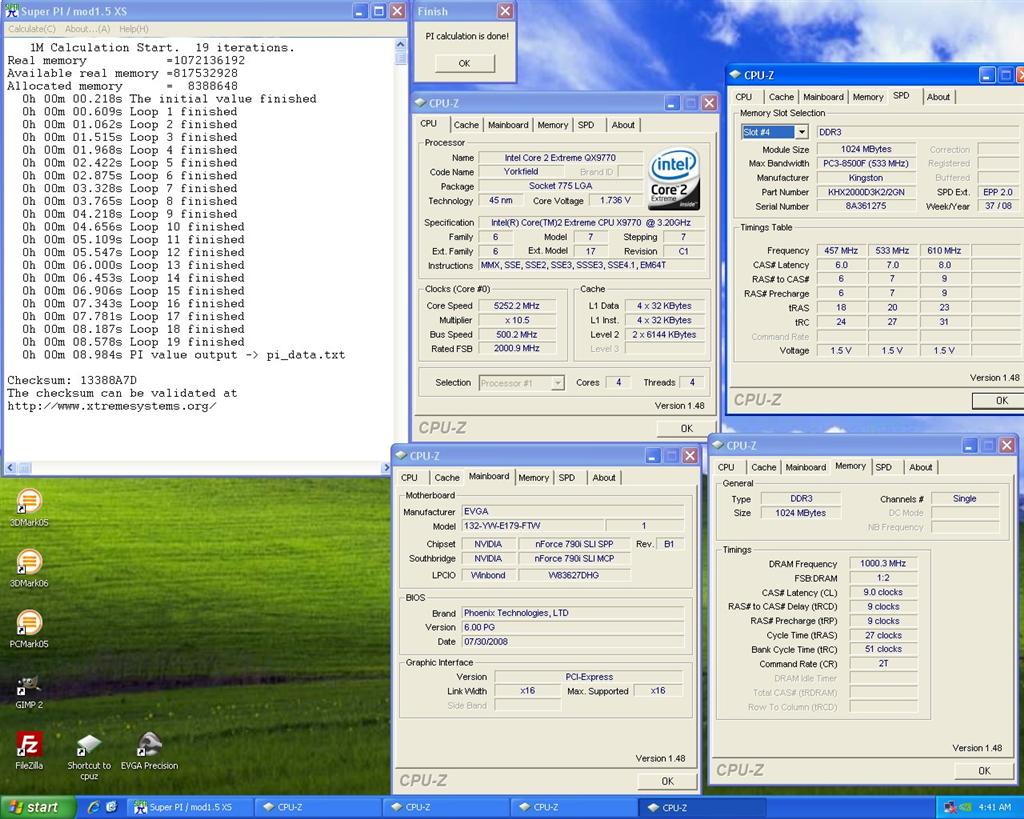Screen dimensions: 1024x819
Task: Open the EVGA Precision desktop icon
Action: [149, 750]
